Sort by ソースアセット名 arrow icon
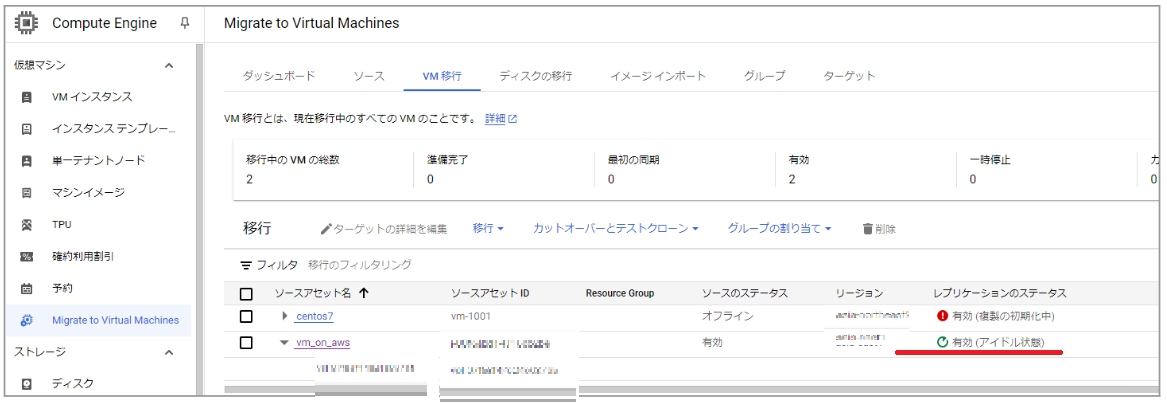 pyautogui.click(x=364, y=293)
